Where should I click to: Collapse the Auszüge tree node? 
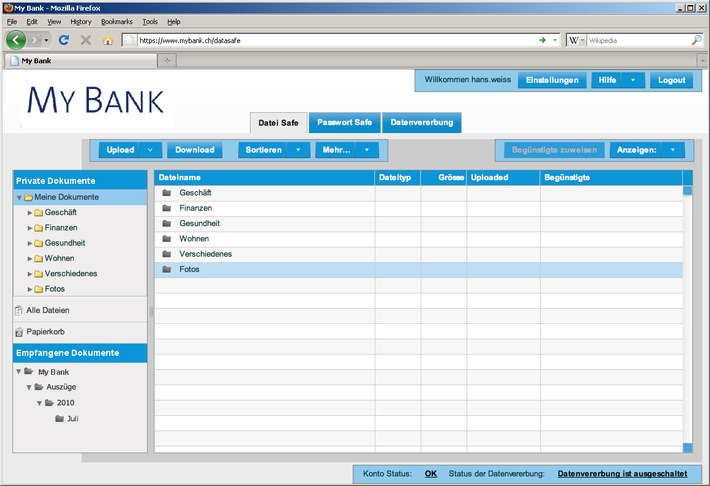coord(29,387)
